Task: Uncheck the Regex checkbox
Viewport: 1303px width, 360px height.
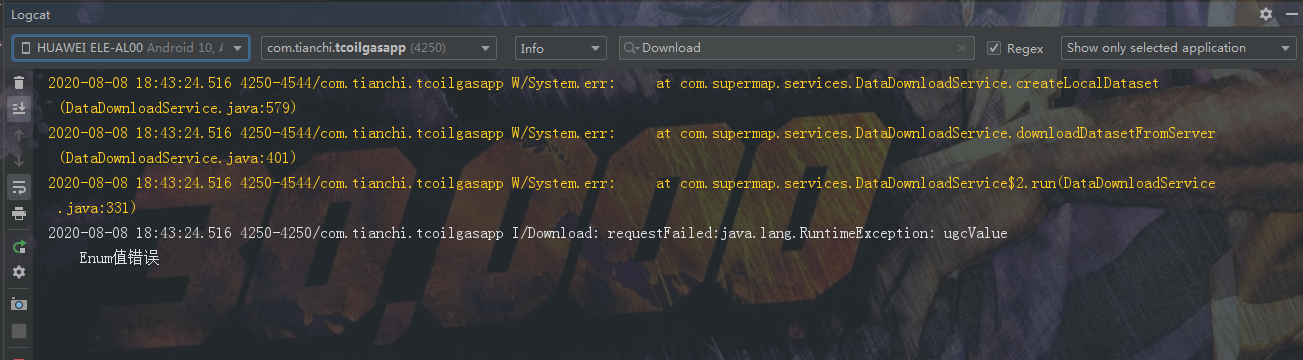Action: pyautogui.click(x=994, y=48)
